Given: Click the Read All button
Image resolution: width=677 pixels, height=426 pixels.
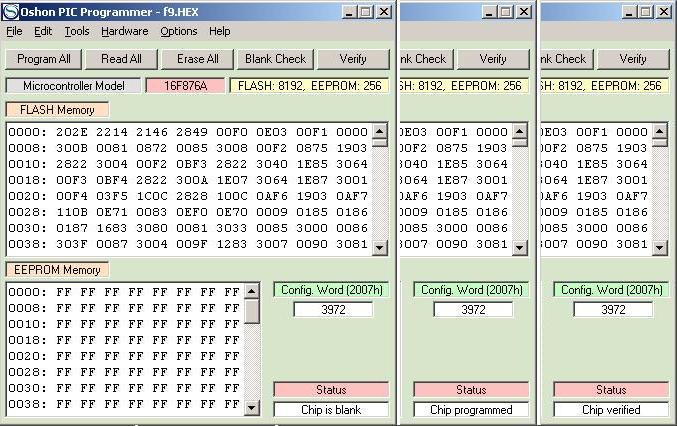Looking at the screenshot, I should pos(121,59).
